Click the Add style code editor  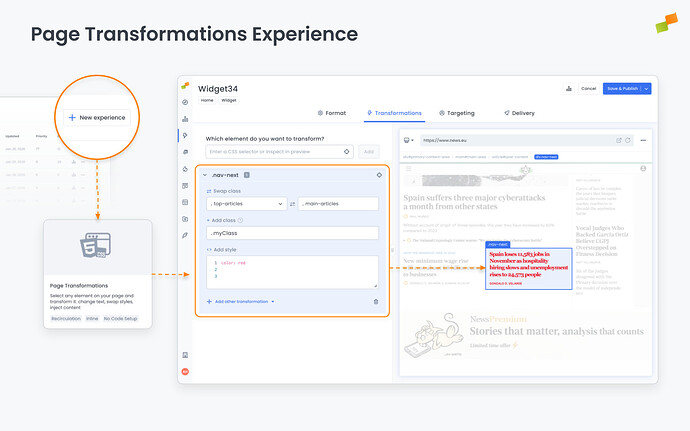pyautogui.click(x=293, y=272)
